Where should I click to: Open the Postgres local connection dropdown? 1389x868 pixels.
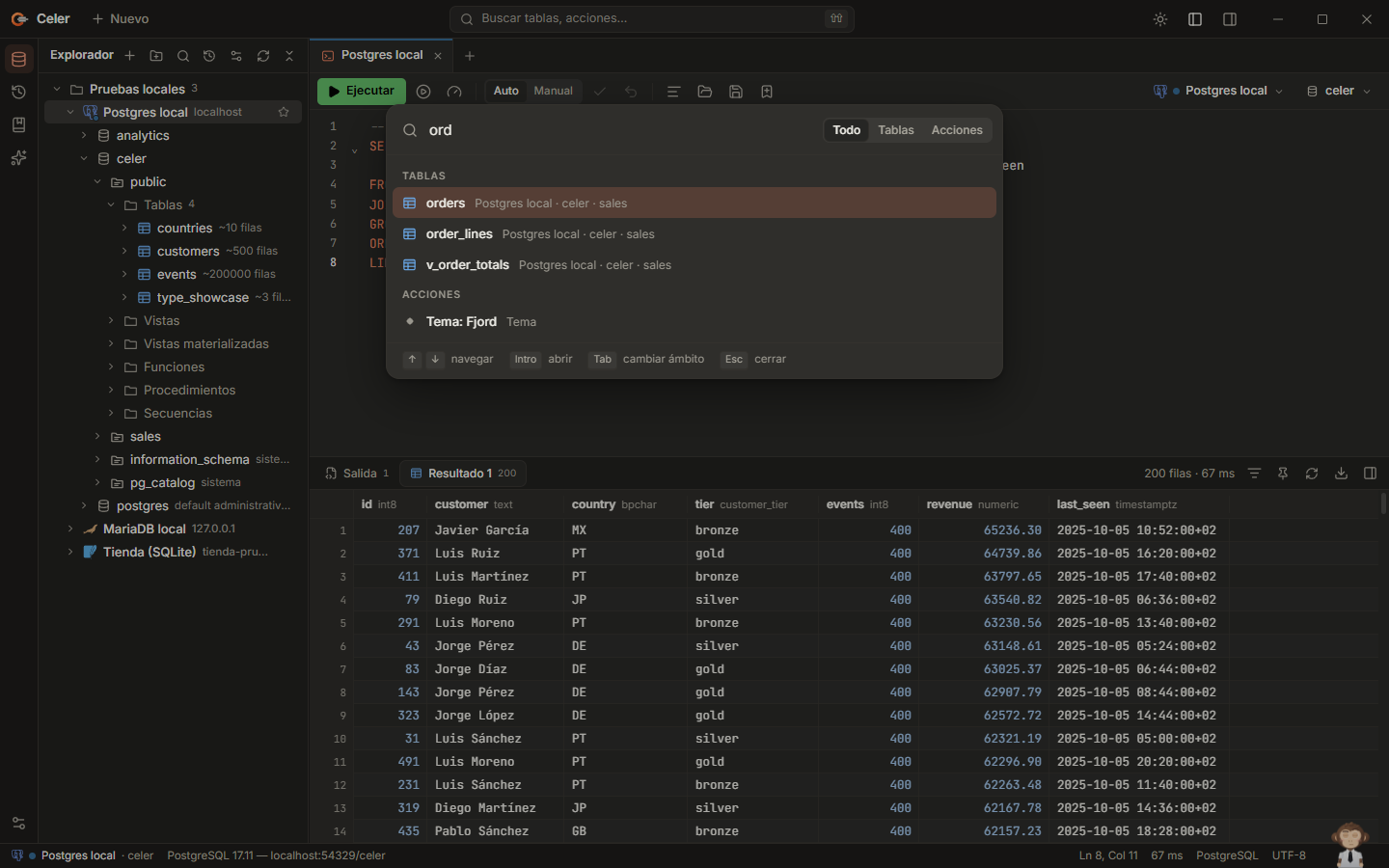pyautogui.click(x=1218, y=91)
